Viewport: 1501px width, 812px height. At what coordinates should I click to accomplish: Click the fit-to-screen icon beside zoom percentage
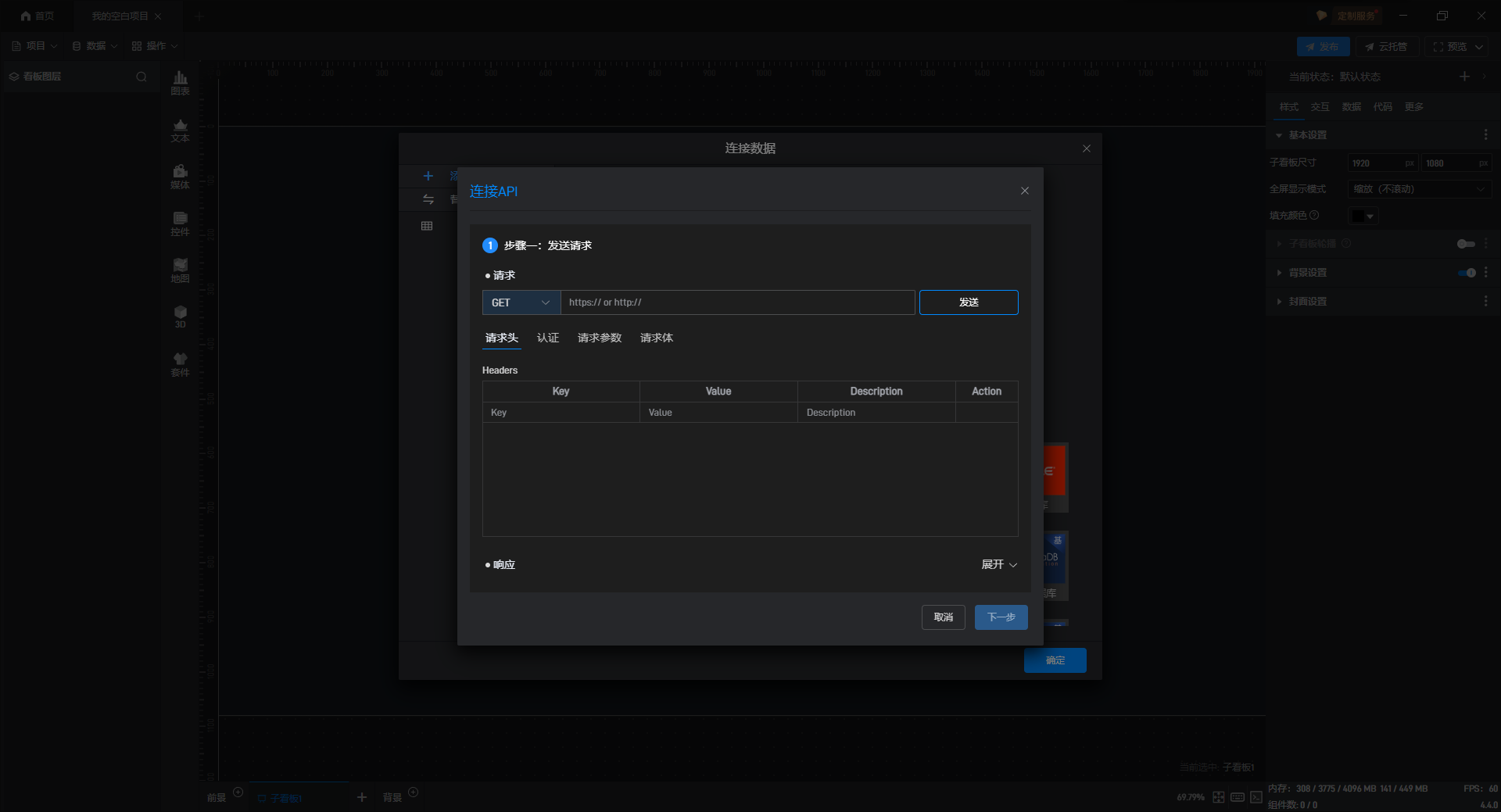pos(1219,797)
